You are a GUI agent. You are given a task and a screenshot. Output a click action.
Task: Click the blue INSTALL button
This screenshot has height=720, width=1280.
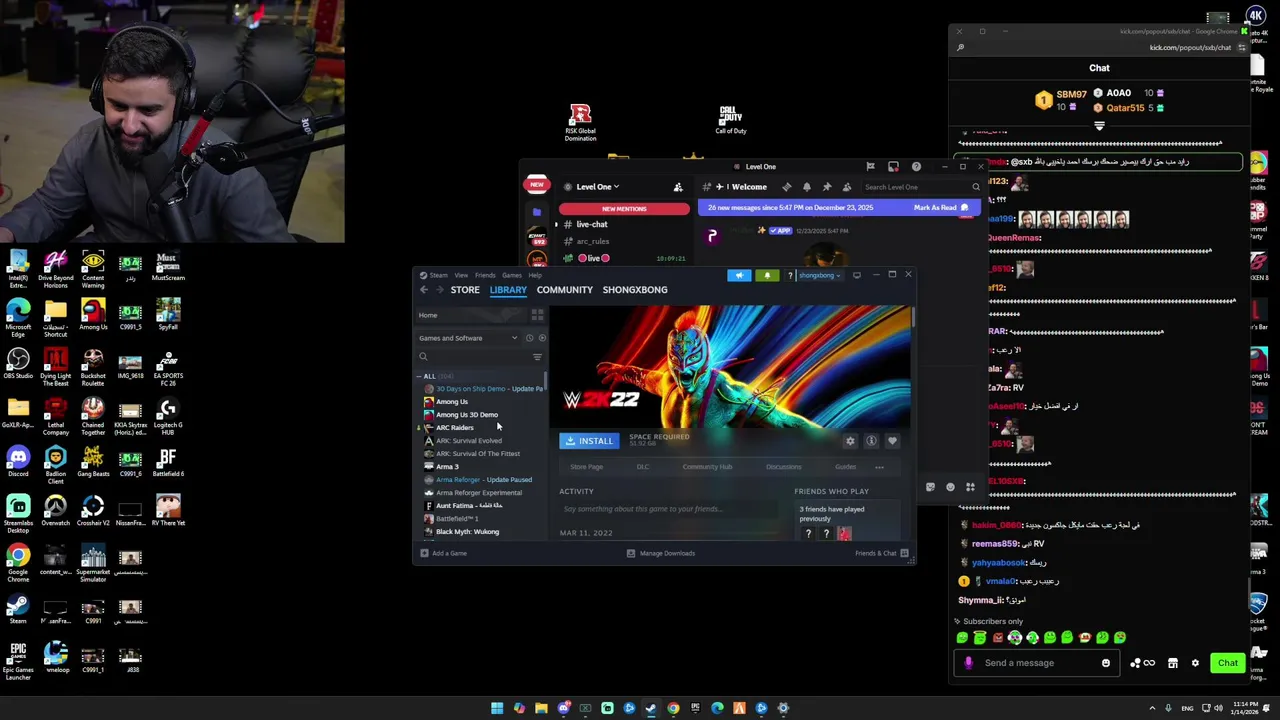[588, 441]
